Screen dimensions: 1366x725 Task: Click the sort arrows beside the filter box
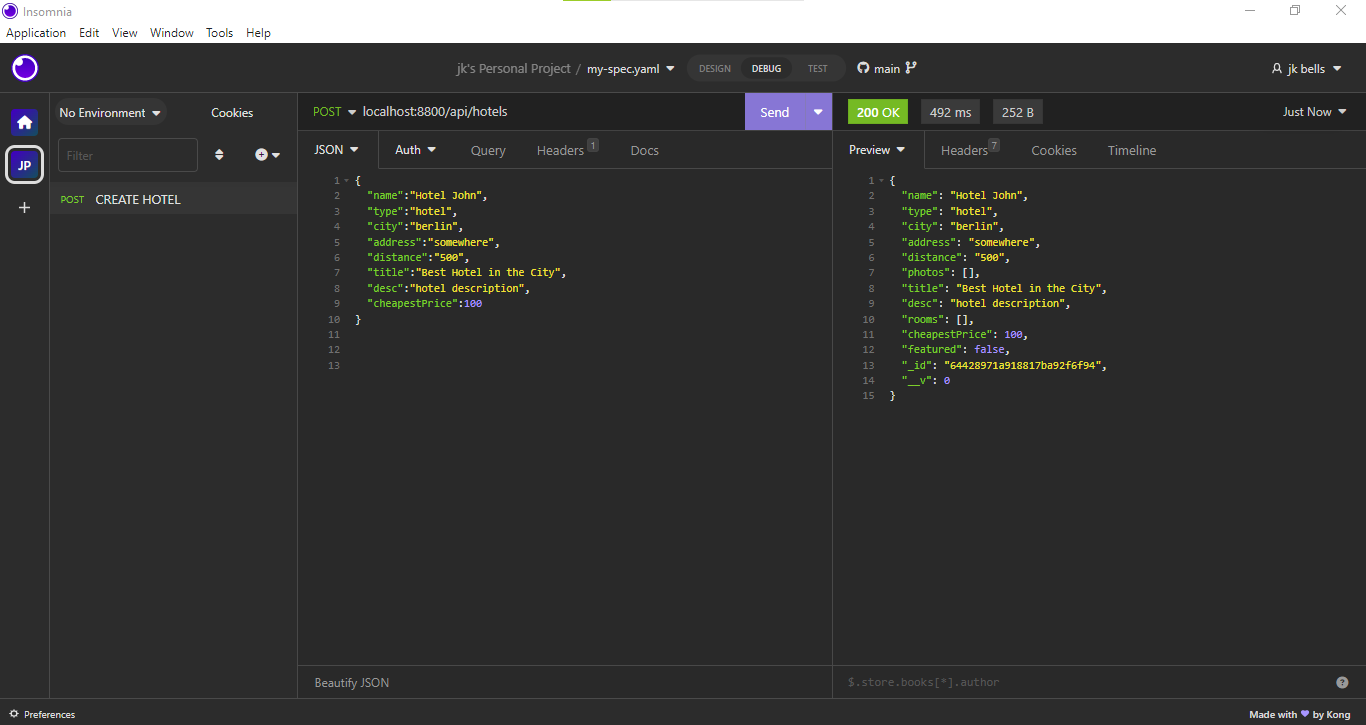(219, 155)
